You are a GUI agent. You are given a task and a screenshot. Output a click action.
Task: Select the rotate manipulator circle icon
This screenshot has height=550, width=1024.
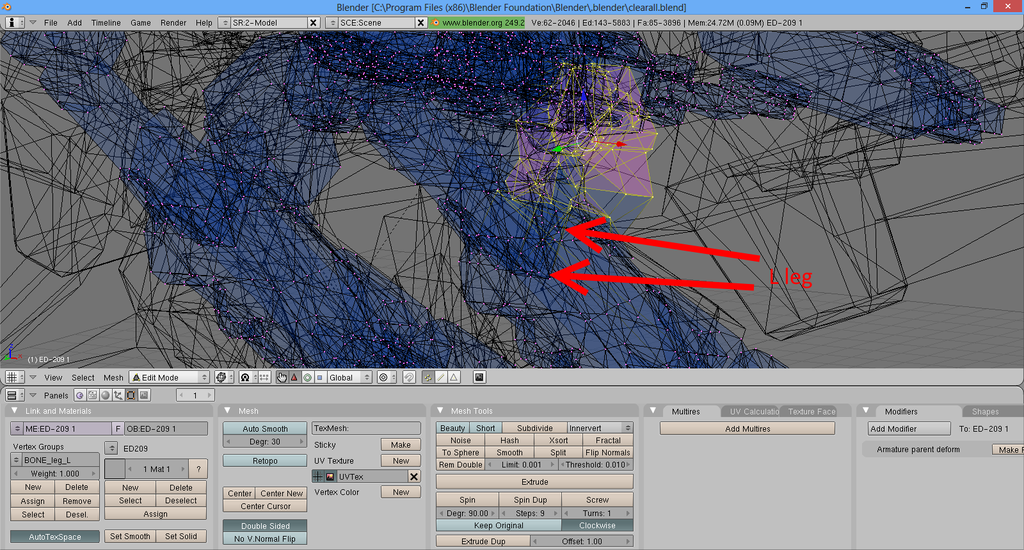coord(307,378)
